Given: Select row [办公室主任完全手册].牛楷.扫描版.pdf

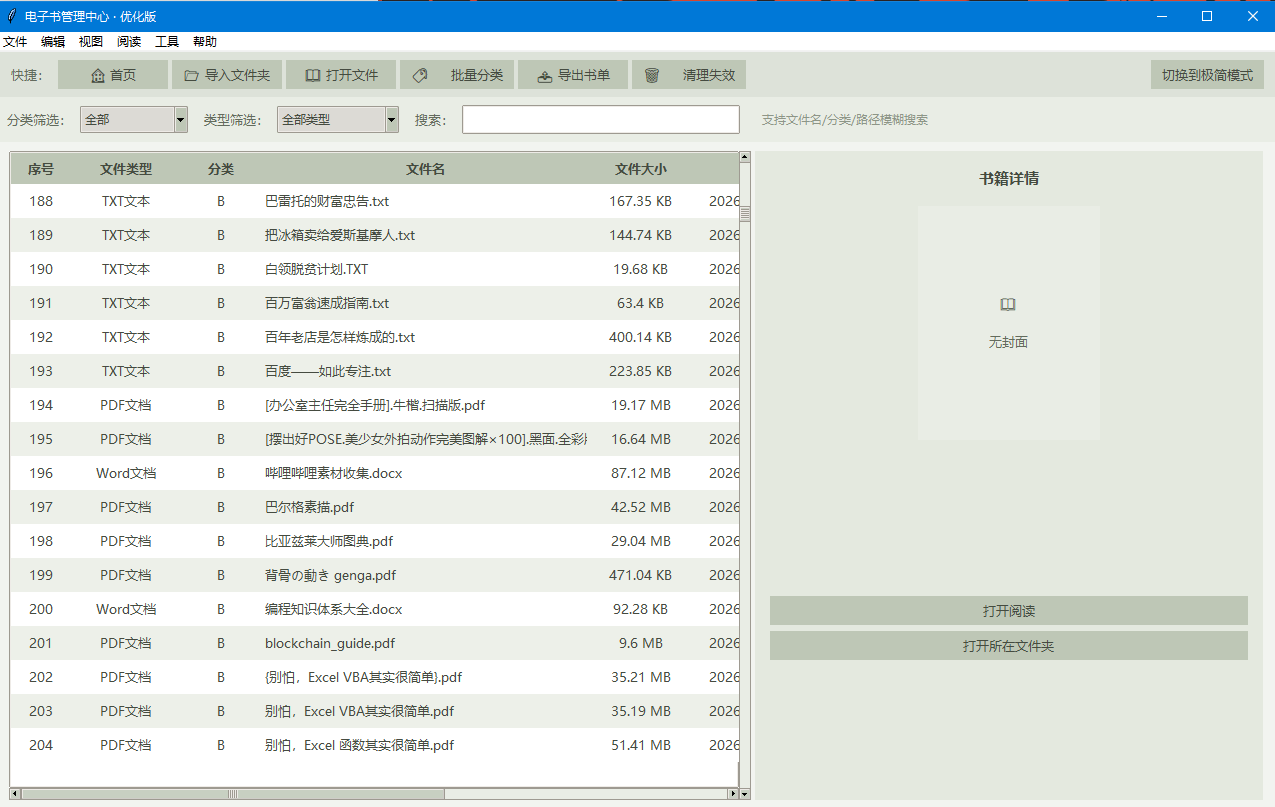Looking at the screenshot, I should coord(375,405).
